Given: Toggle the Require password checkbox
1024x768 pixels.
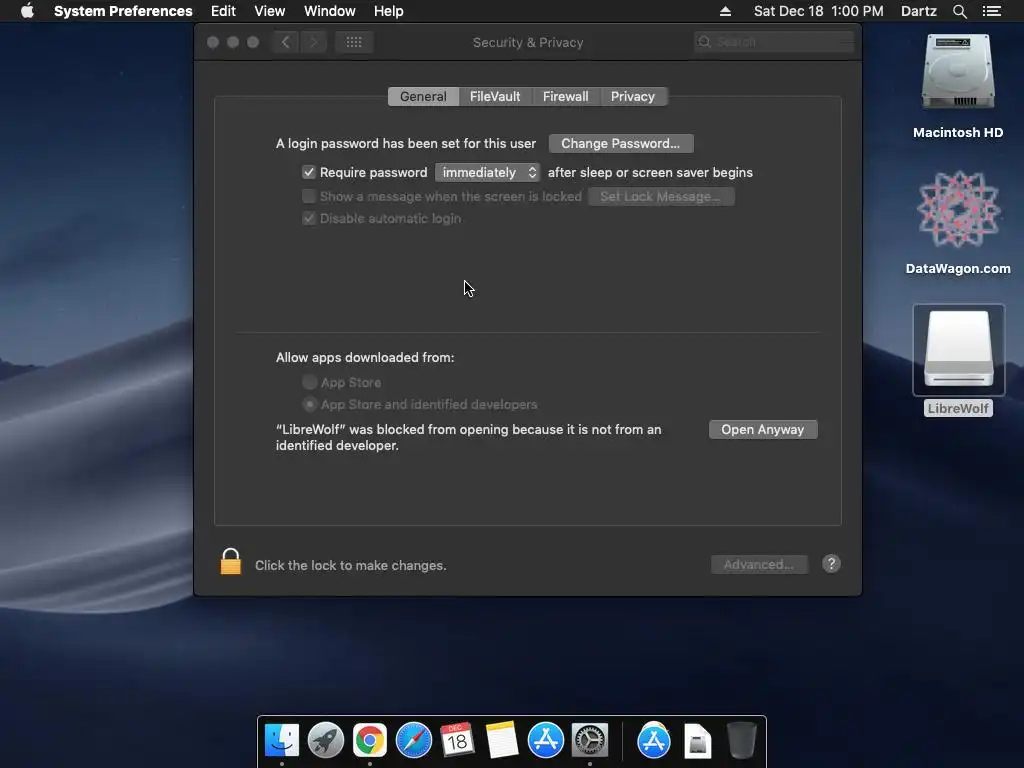Looking at the screenshot, I should click(309, 172).
